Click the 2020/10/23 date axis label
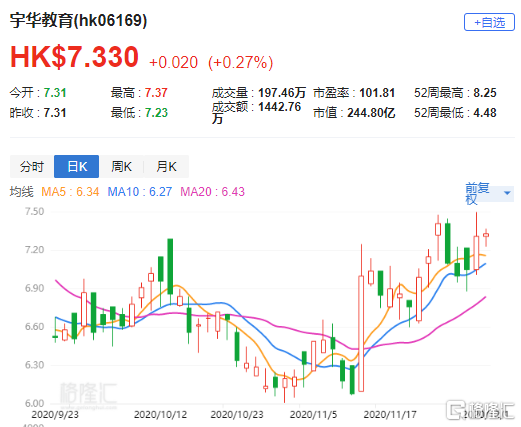521x427 pixels. click(237, 415)
